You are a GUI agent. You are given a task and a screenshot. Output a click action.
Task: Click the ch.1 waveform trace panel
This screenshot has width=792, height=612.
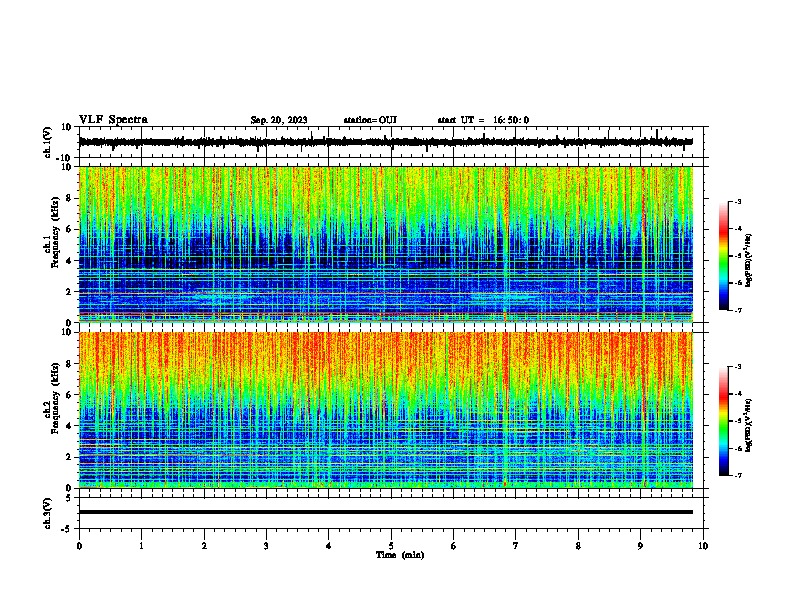(x=391, y=142)
